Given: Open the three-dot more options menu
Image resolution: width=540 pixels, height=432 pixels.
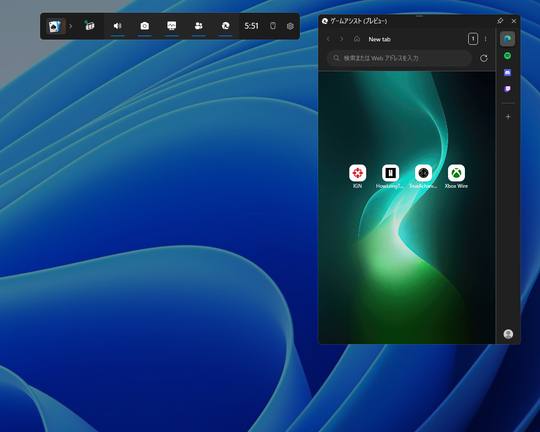Looking at the screenshot, I should coord(486,39).
